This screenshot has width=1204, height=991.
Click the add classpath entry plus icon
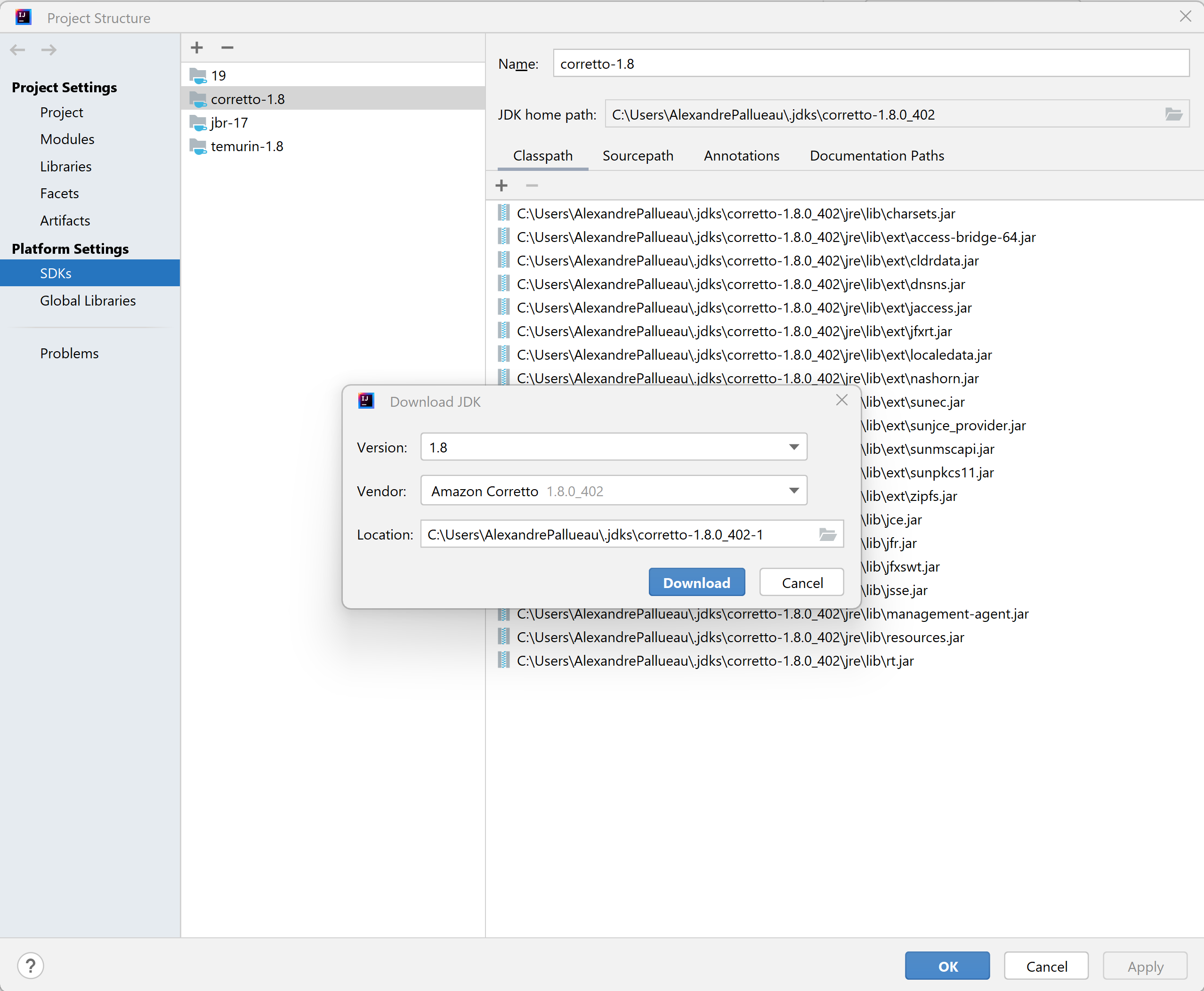coord(501,185)
